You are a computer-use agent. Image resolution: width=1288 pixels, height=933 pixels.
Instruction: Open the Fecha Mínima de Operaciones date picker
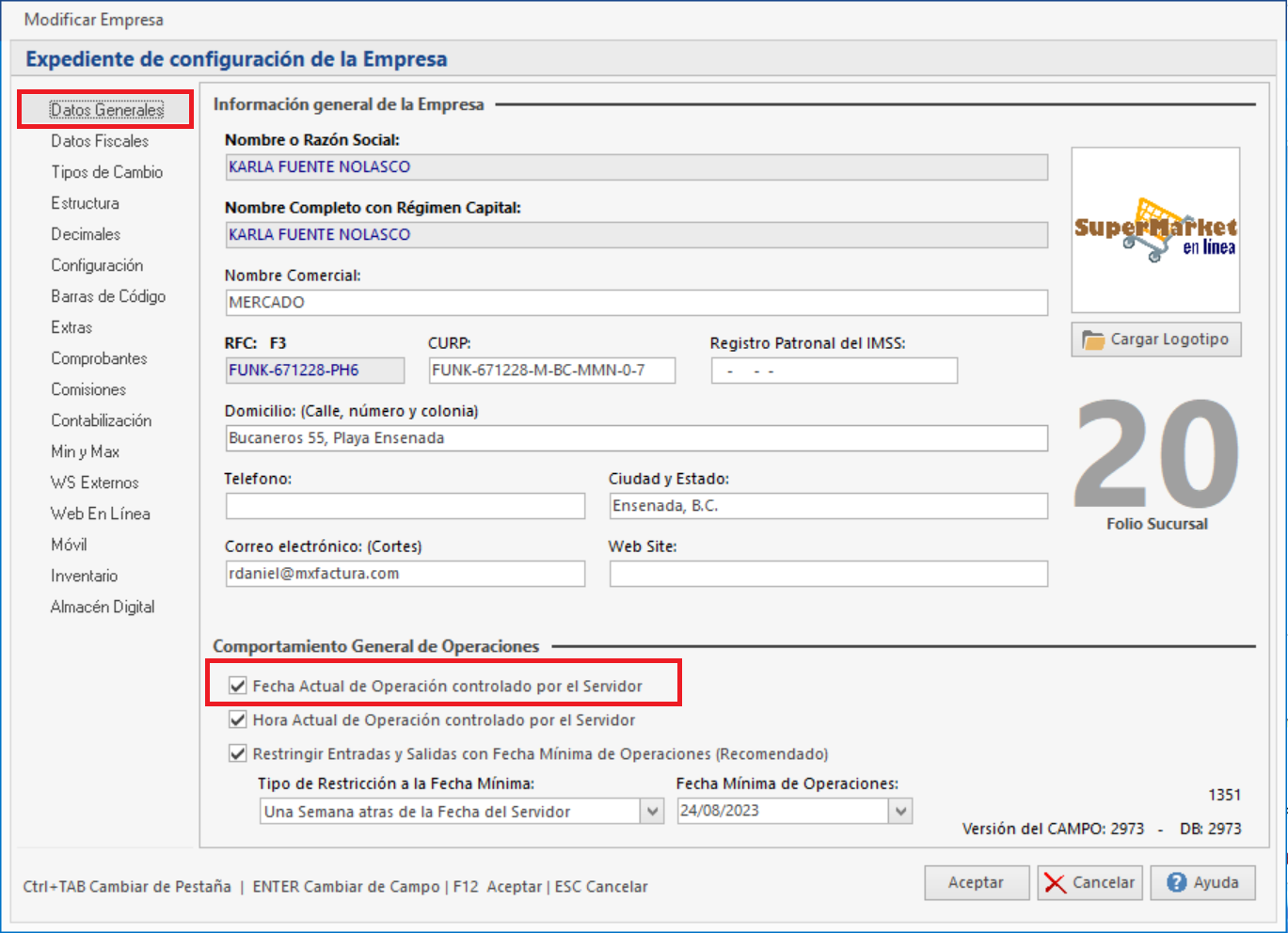point(900,812)
